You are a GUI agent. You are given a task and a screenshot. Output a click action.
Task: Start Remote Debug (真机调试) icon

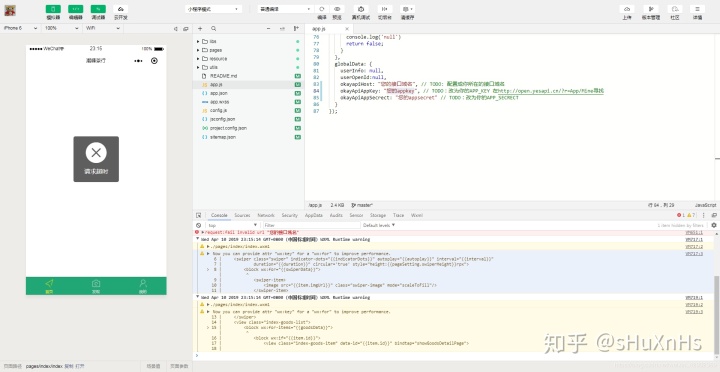pos(361,9)
